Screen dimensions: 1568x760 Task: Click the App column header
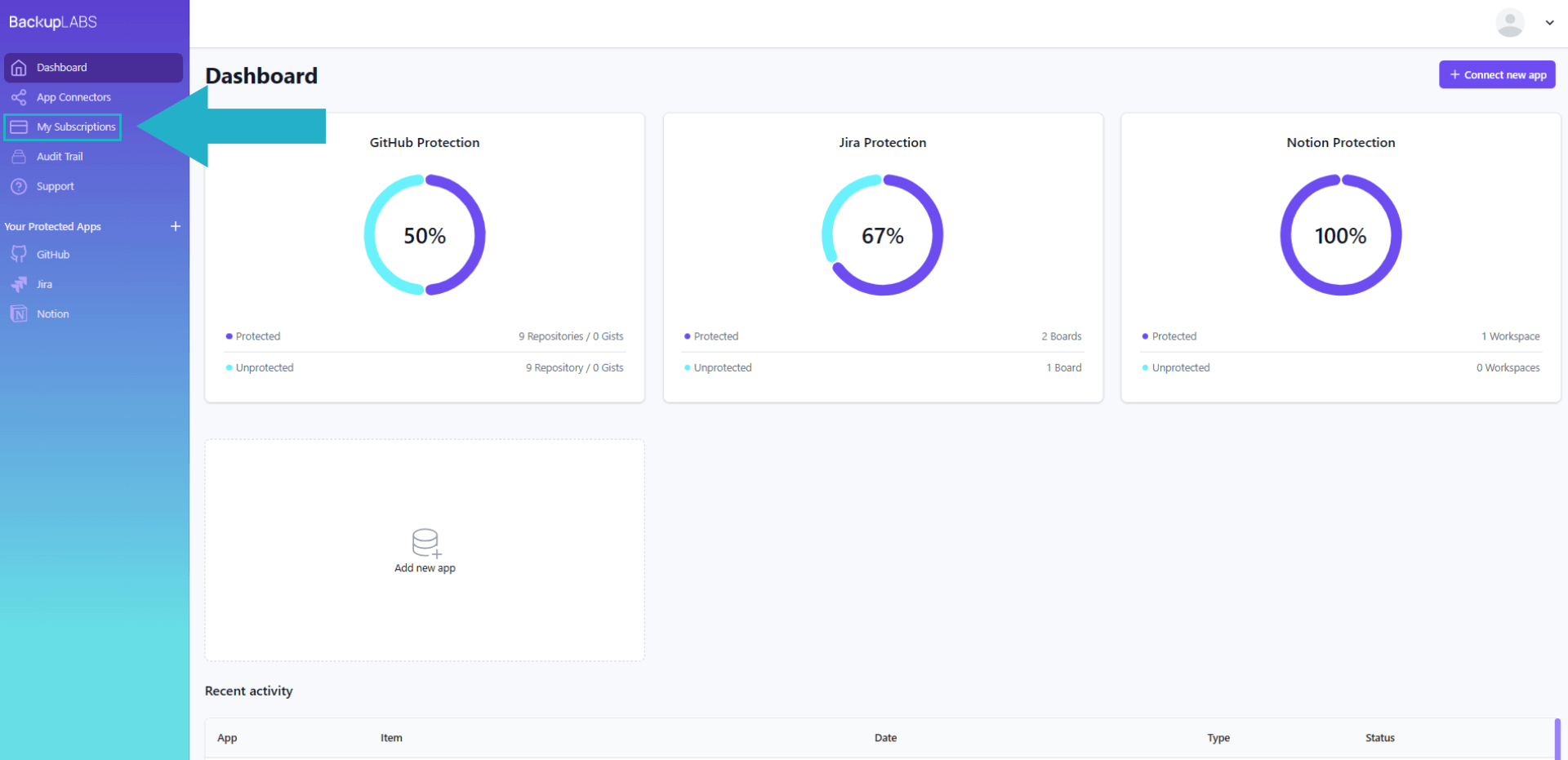(x=227, y=738)
